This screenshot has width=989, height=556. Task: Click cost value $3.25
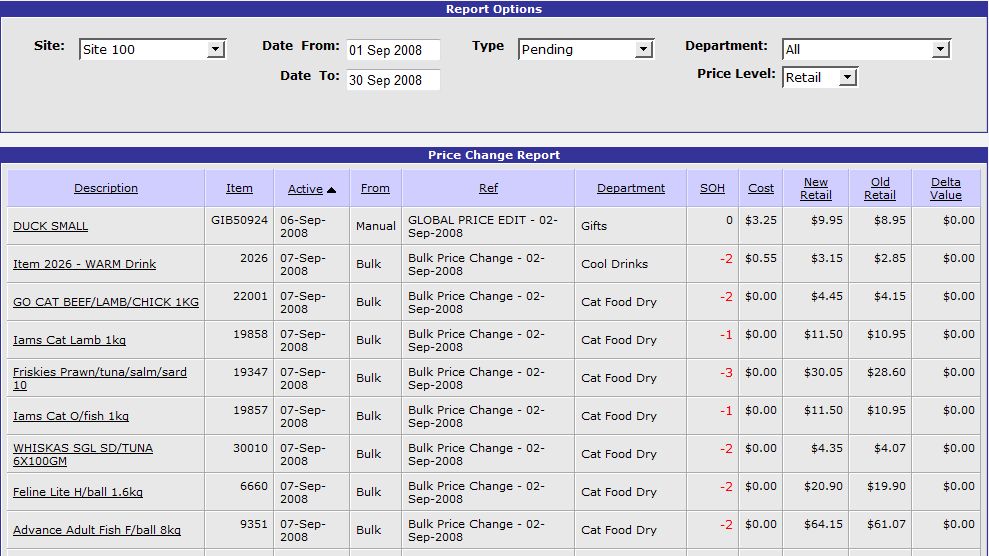pyautogui.click(x=761, y=220)
